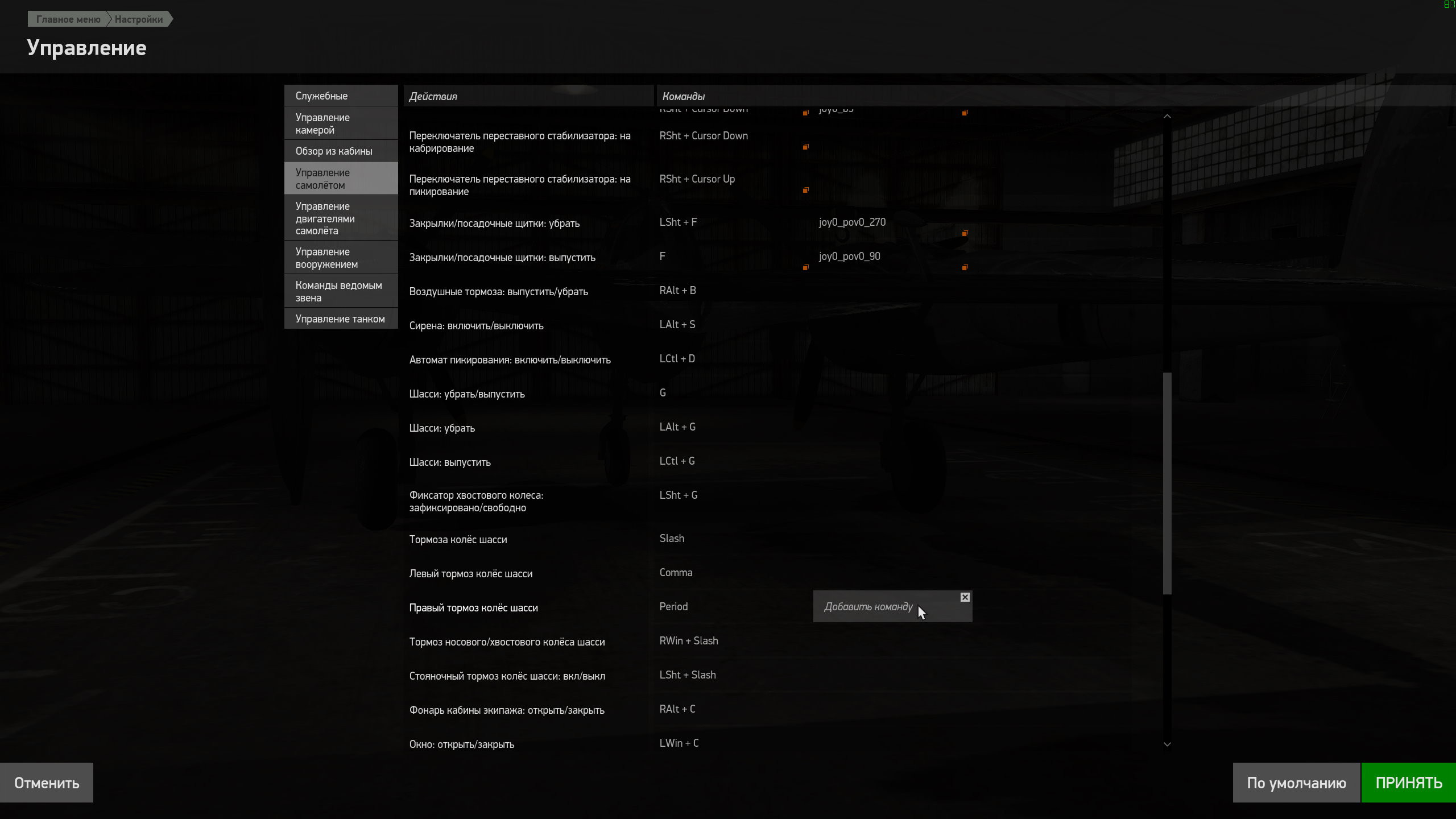Go to 'Управление вооружением' section
The width and height of the screenshot is (1456, 819).
tap(341, 258)
